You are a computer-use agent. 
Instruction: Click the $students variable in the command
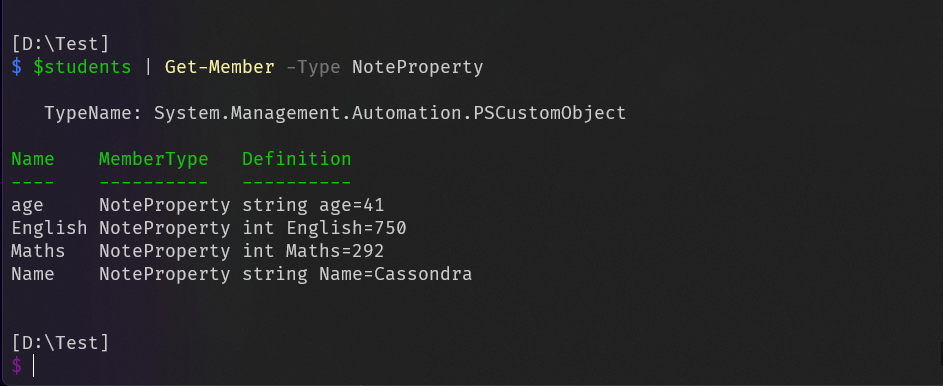coord(82,67)
